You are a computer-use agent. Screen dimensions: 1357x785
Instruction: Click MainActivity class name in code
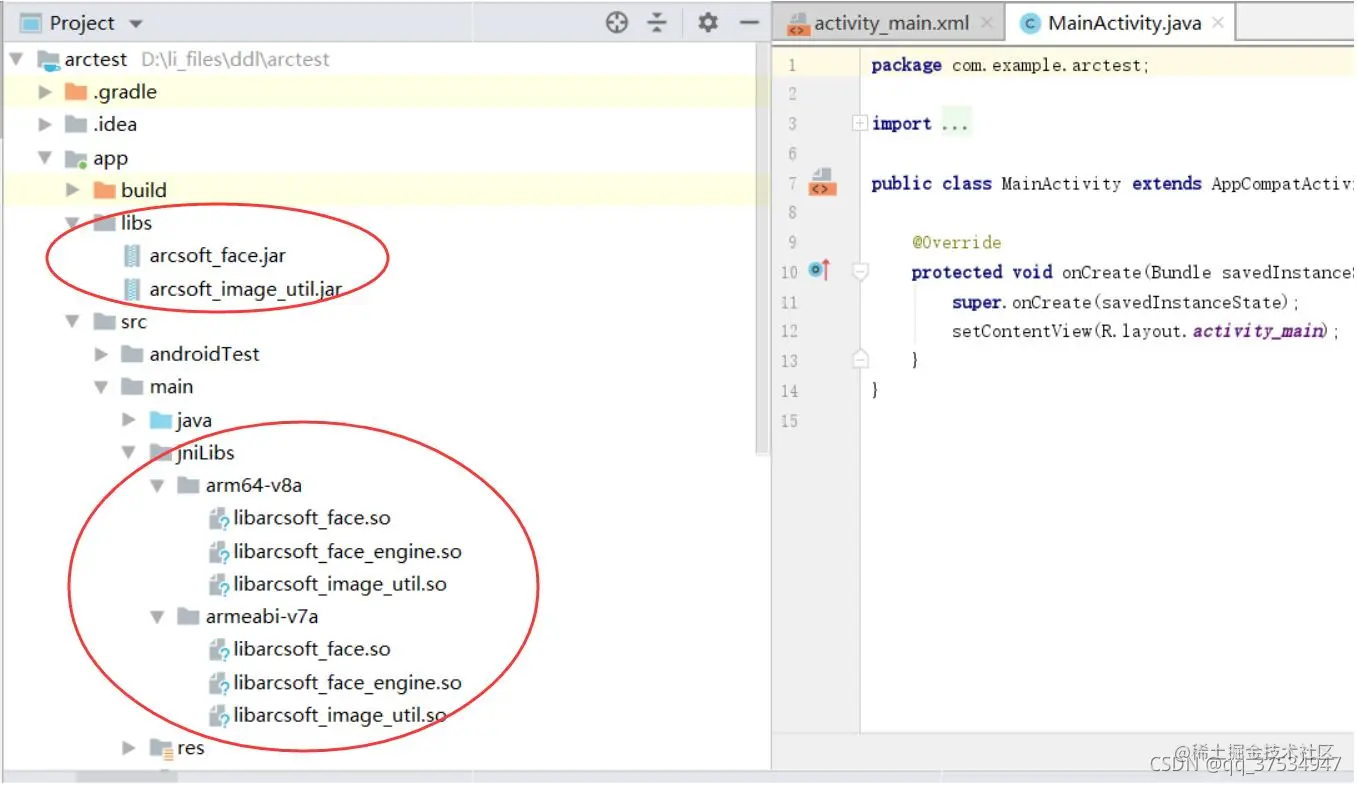pos(1061,183)
